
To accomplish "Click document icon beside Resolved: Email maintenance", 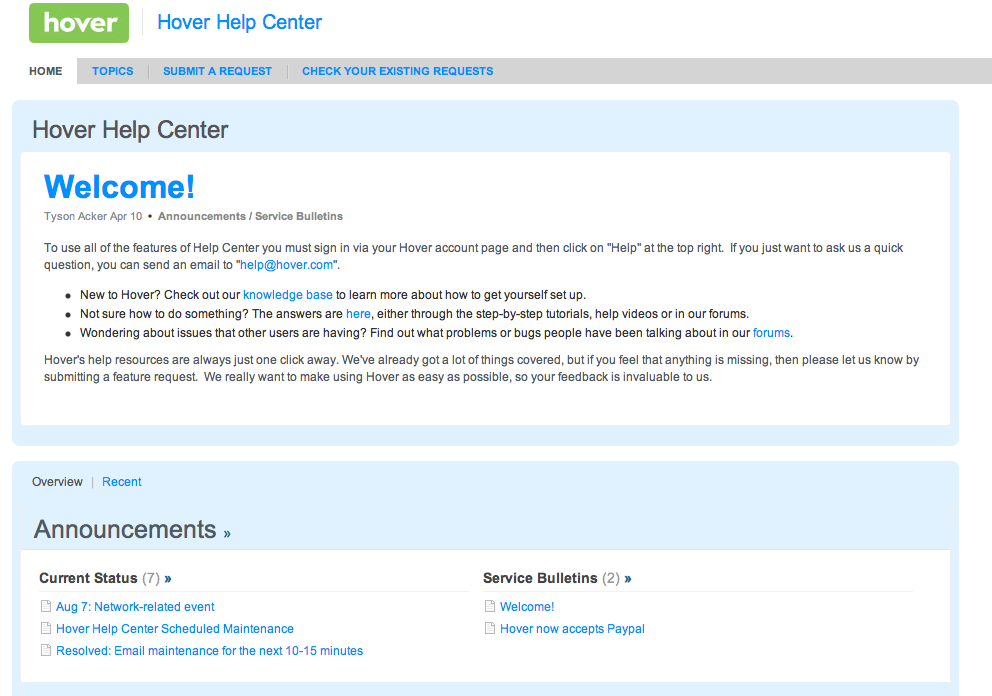I will point(46,651).
